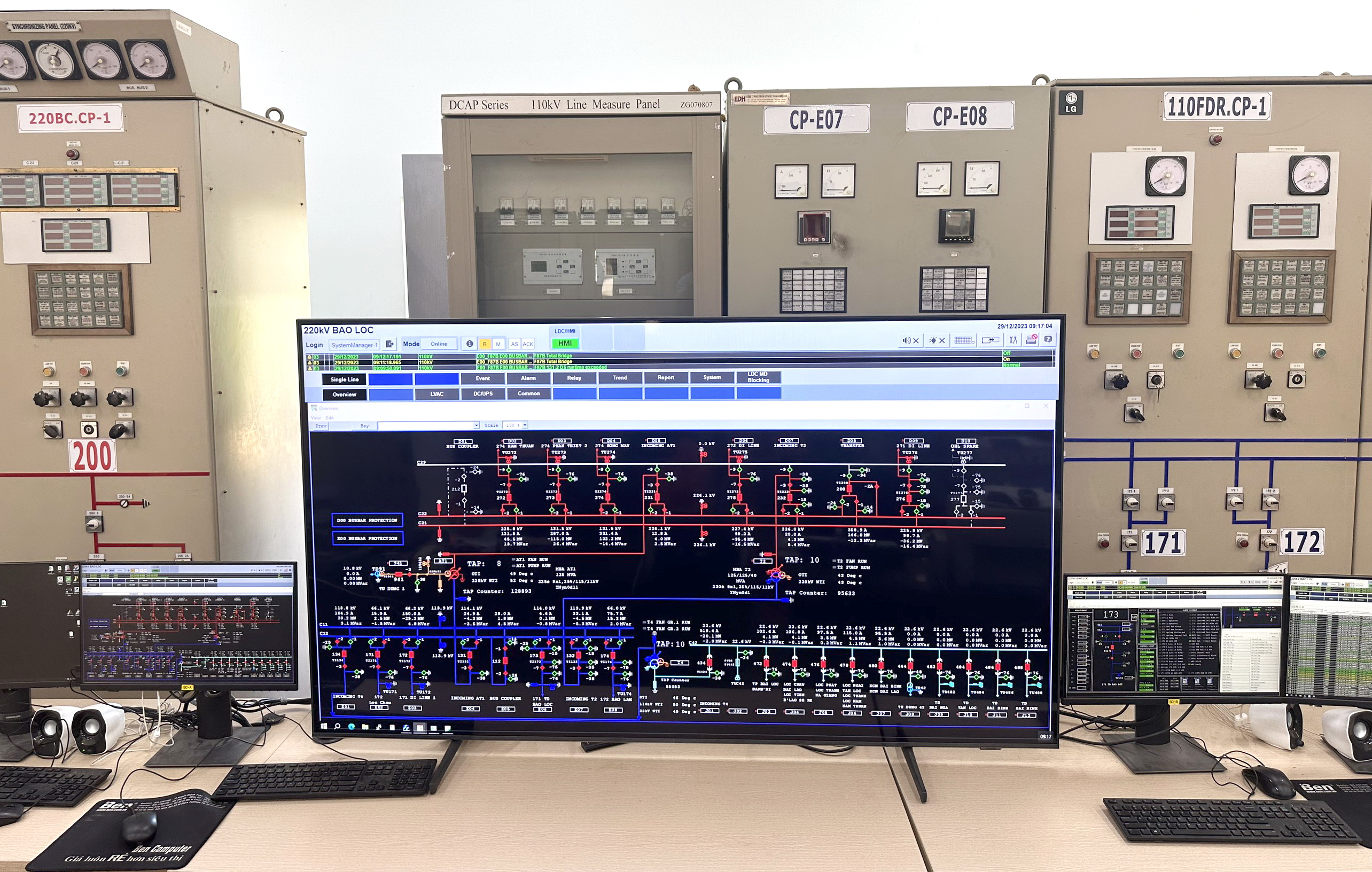
Task: Click the lamp test light icon
Action: pyautogui.click(x=937, y=340)
